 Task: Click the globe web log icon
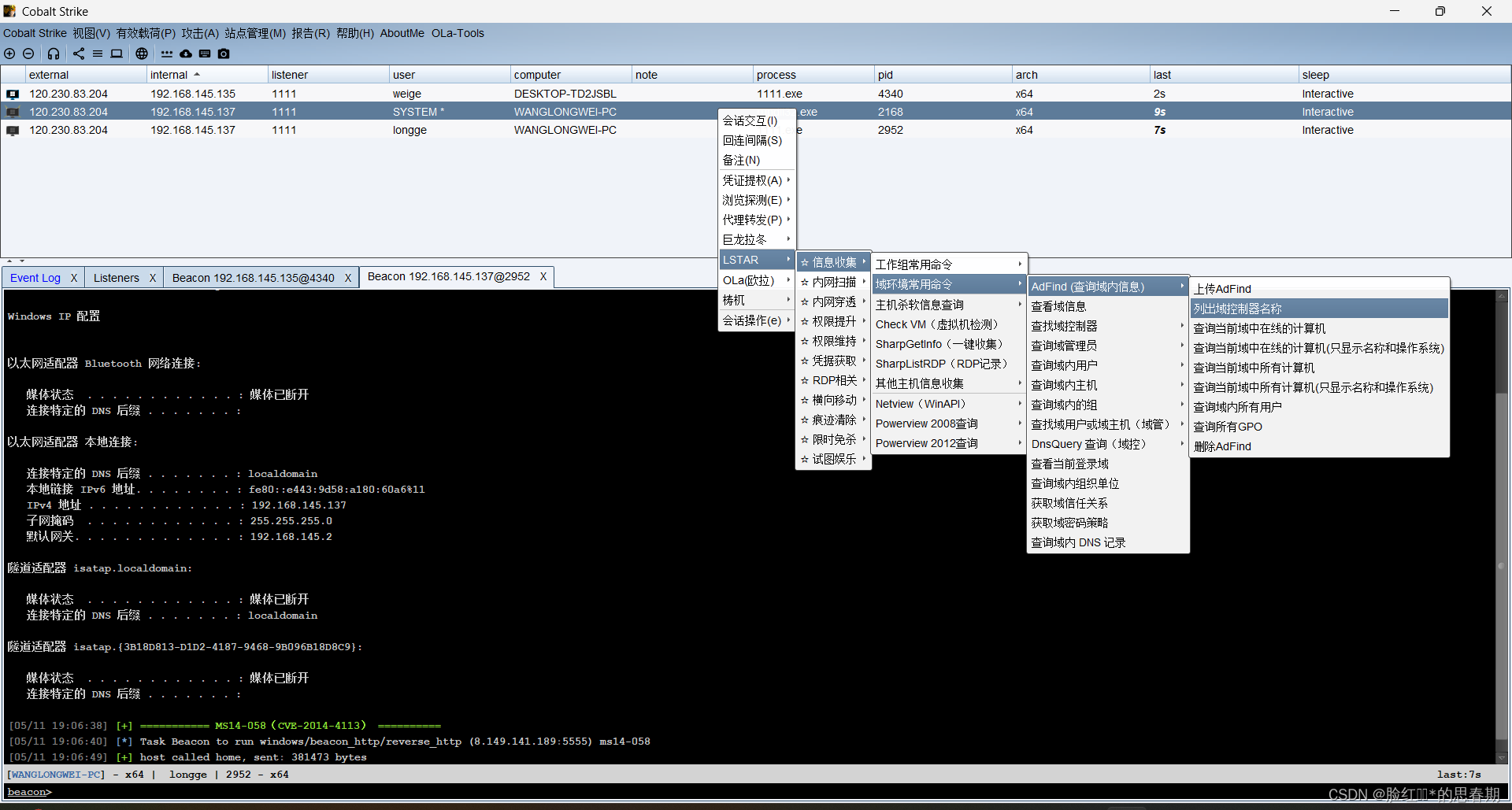tap(142, 54)
